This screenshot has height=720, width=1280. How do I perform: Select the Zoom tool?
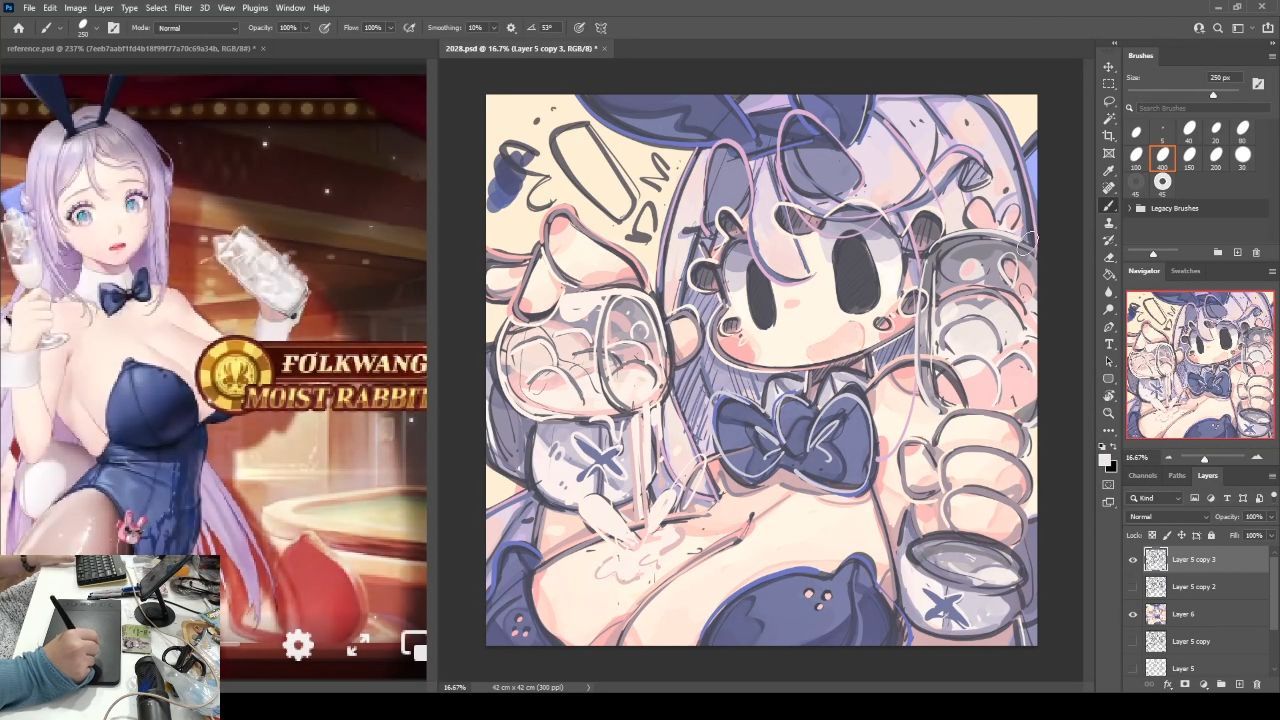[x=1109, y=413]
